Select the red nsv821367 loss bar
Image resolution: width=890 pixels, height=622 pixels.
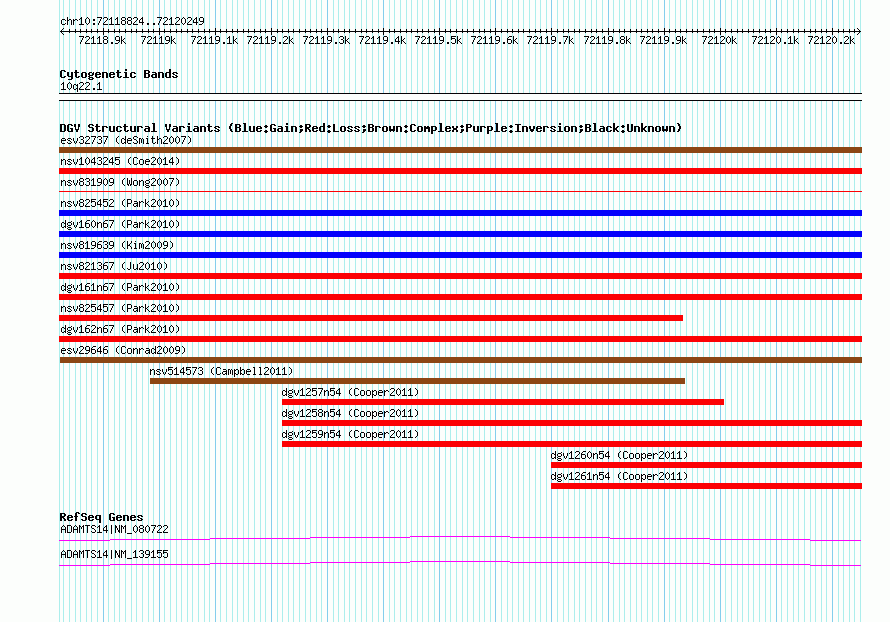click(460, 276)
